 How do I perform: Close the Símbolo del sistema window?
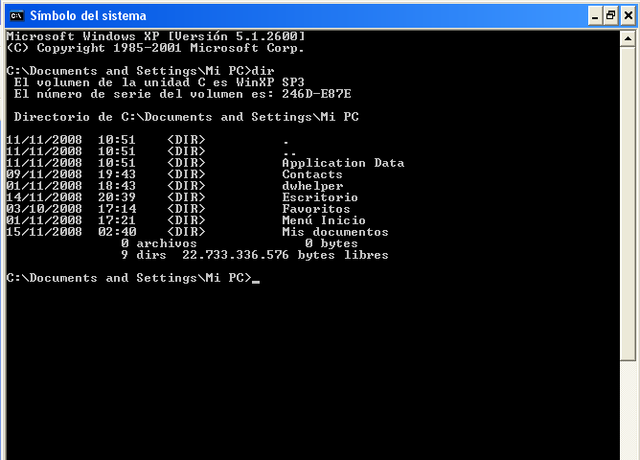pyautogui.click(x=628, y=16)
